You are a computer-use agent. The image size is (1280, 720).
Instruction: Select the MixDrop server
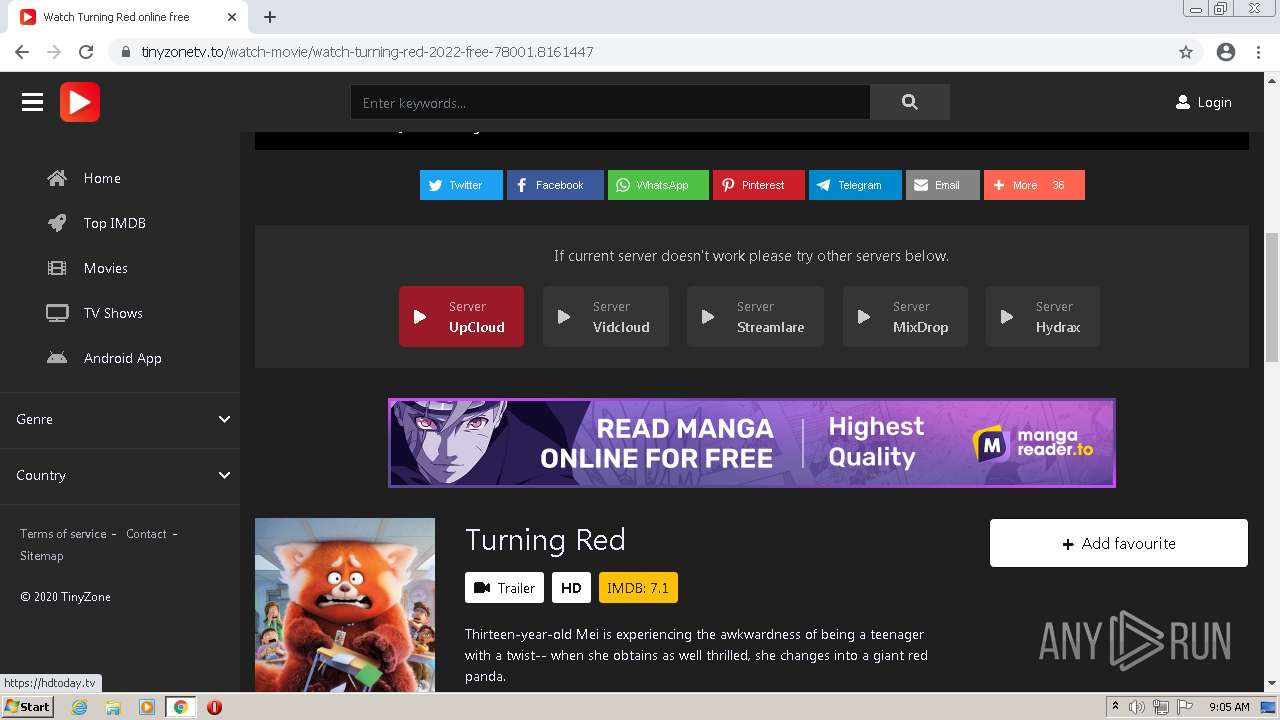(905, 317)
